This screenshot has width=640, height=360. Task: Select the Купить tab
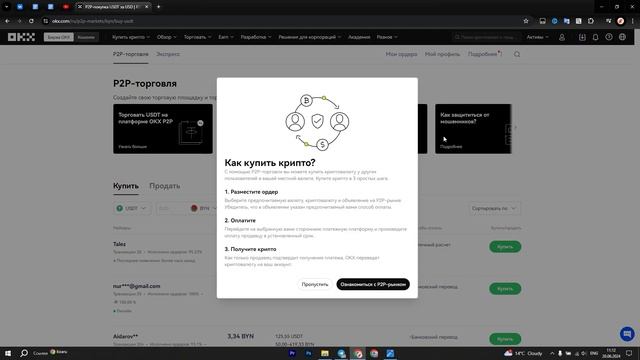[x=126, y=186]
